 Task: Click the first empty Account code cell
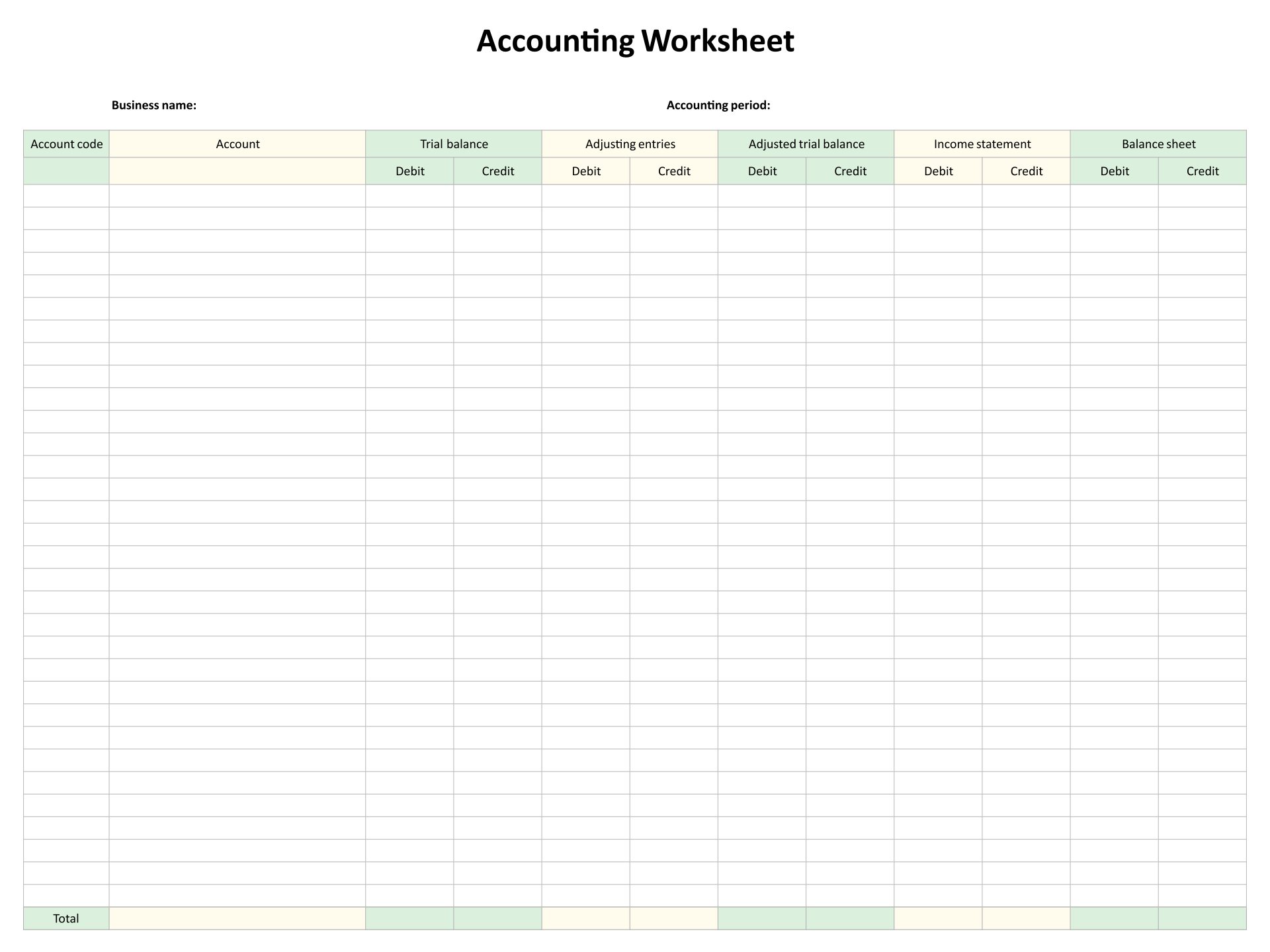66,196
